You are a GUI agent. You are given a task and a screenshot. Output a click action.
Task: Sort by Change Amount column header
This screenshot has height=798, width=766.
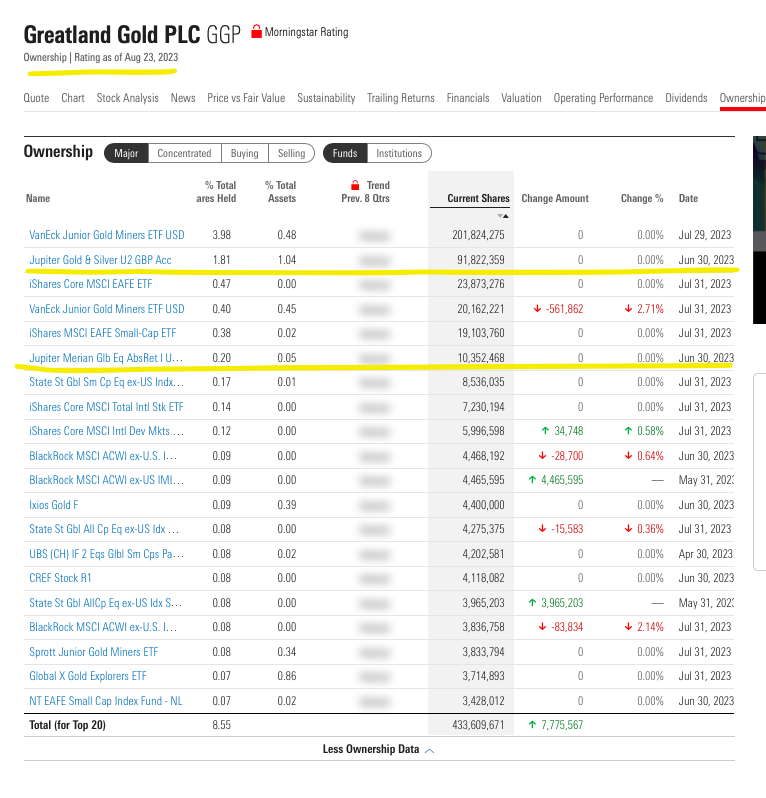pyautogui.click(x=555, y=198)
